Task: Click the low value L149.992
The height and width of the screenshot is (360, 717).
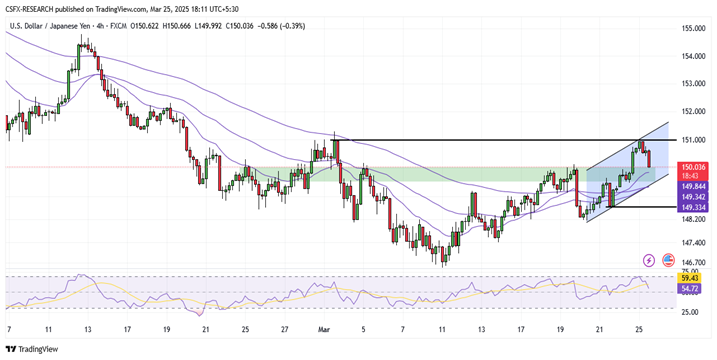Action: (208, 26)
